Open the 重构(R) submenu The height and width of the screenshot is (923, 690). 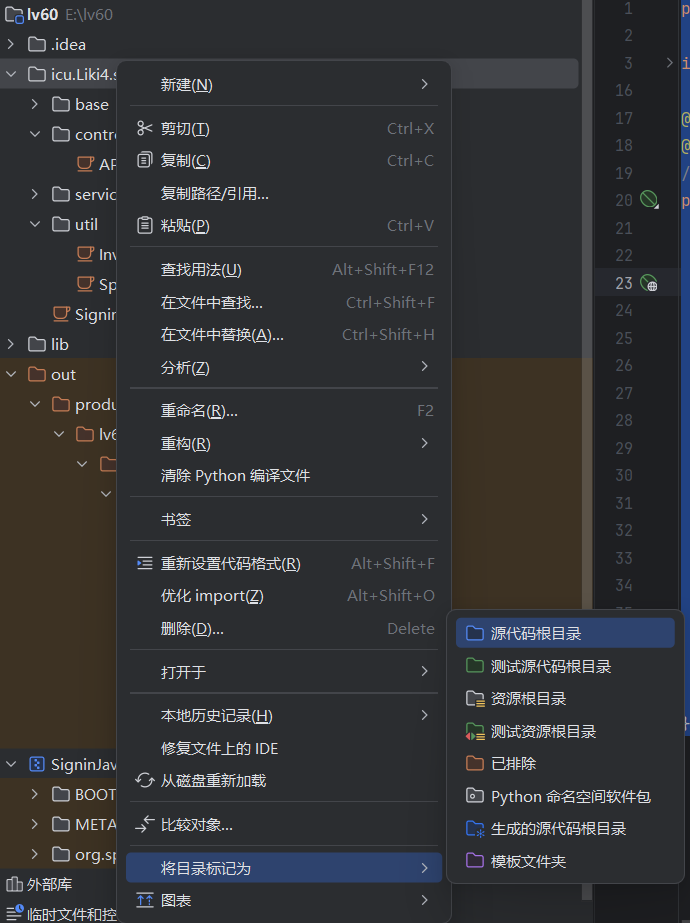[284, 443]
